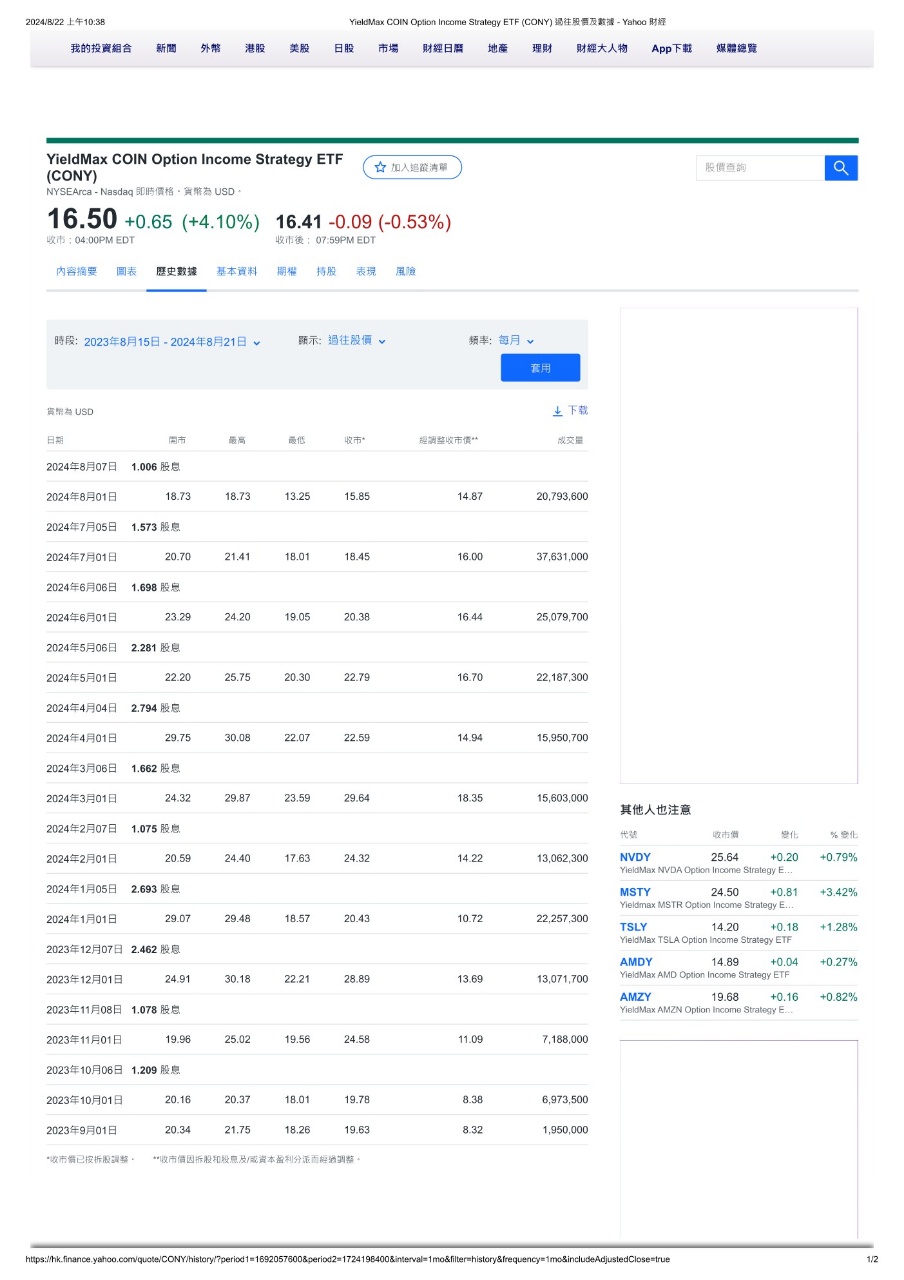
Task: Switch to the 內容摘要 tab
Action: [76, 272]
